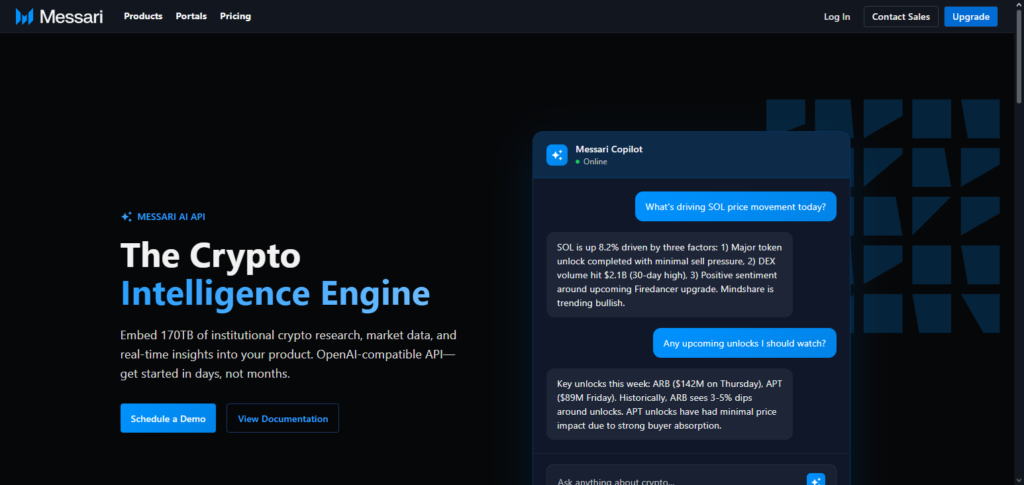Click the Schedule a Demo button

click(x=168, y=419)
